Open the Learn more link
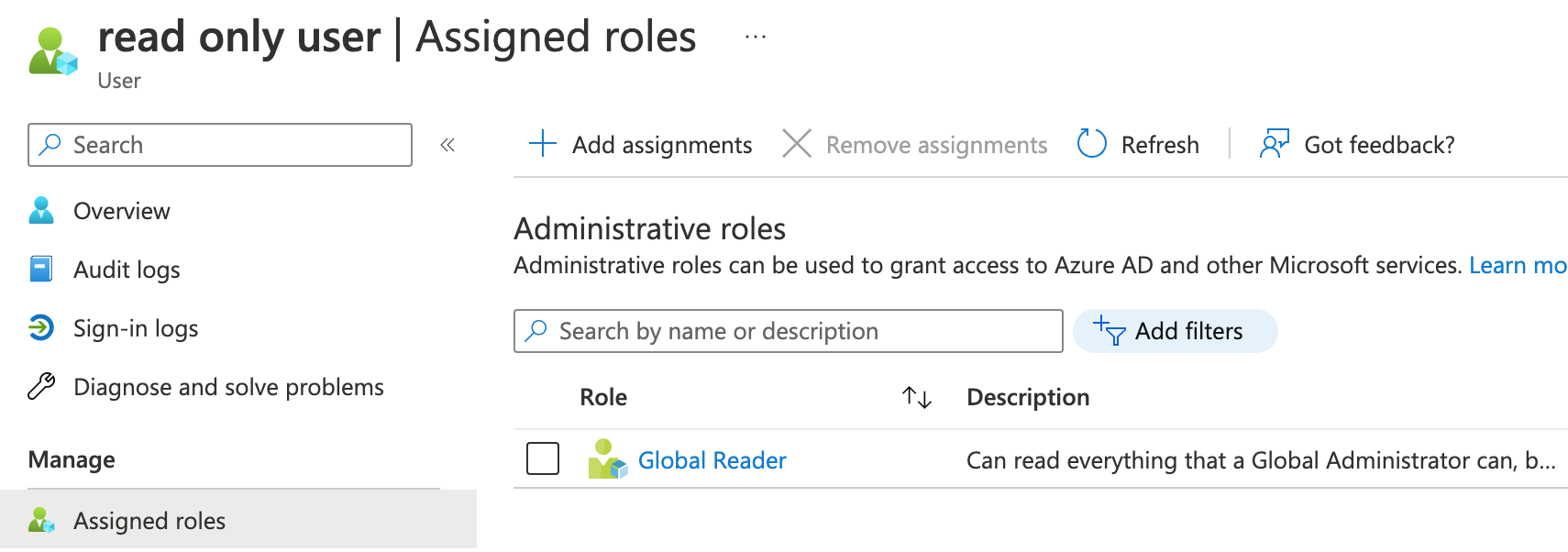 pos(1518,265)
